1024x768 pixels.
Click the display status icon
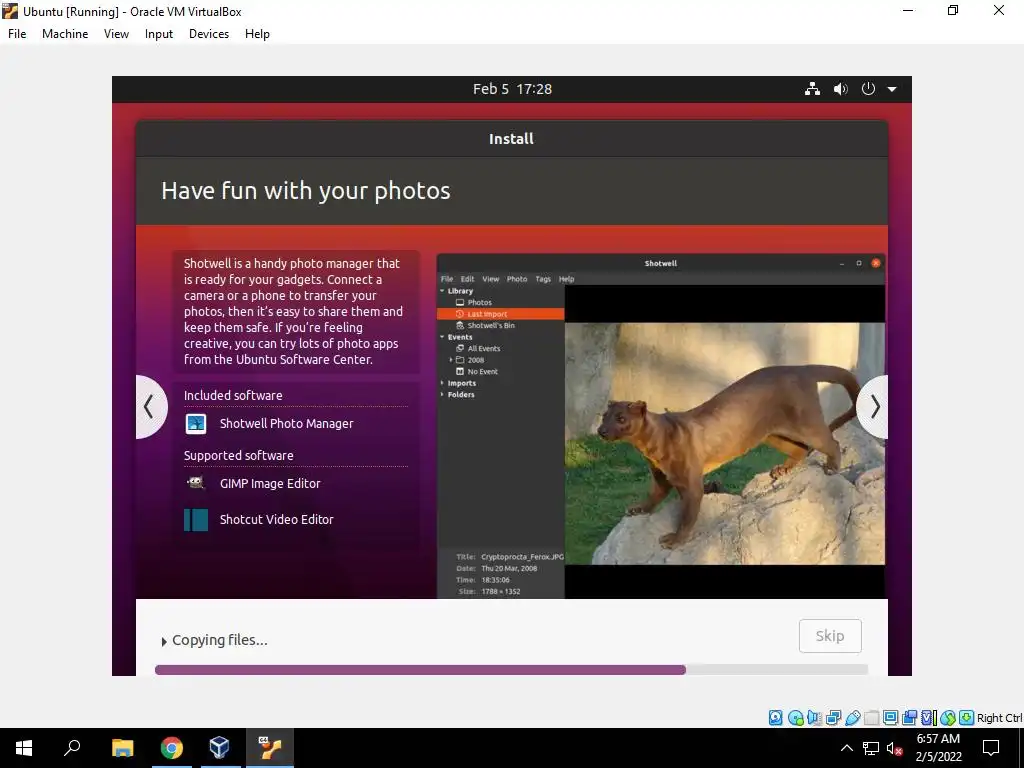(x=890, y=718)
